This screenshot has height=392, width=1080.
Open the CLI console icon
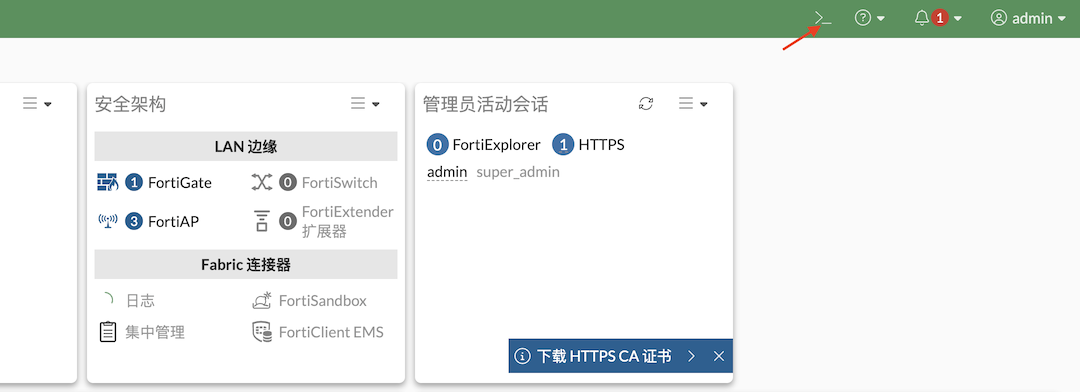(822, 19)
